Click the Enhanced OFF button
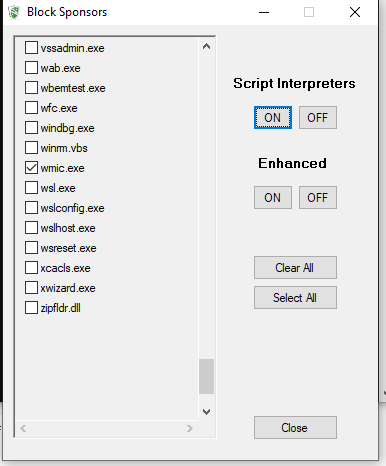386x466 pixels. point(318,198)
